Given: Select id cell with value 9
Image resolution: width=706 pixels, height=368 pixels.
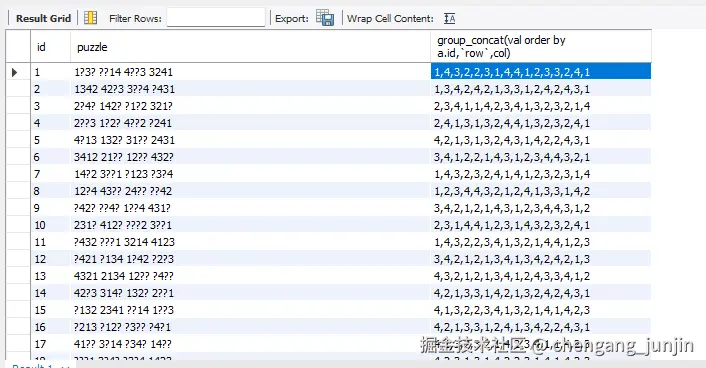Looking at the screenshot, I should 50,208.
